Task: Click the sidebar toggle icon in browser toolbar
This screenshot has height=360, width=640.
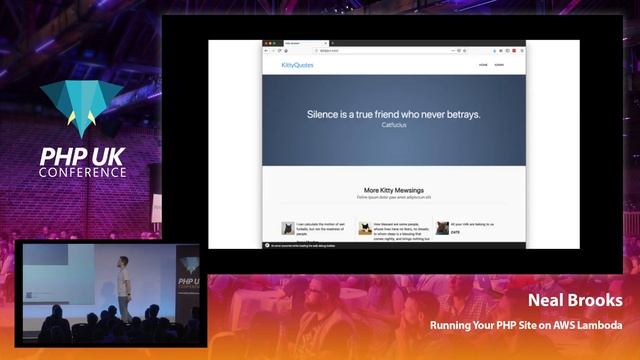Action: (508, 51)
